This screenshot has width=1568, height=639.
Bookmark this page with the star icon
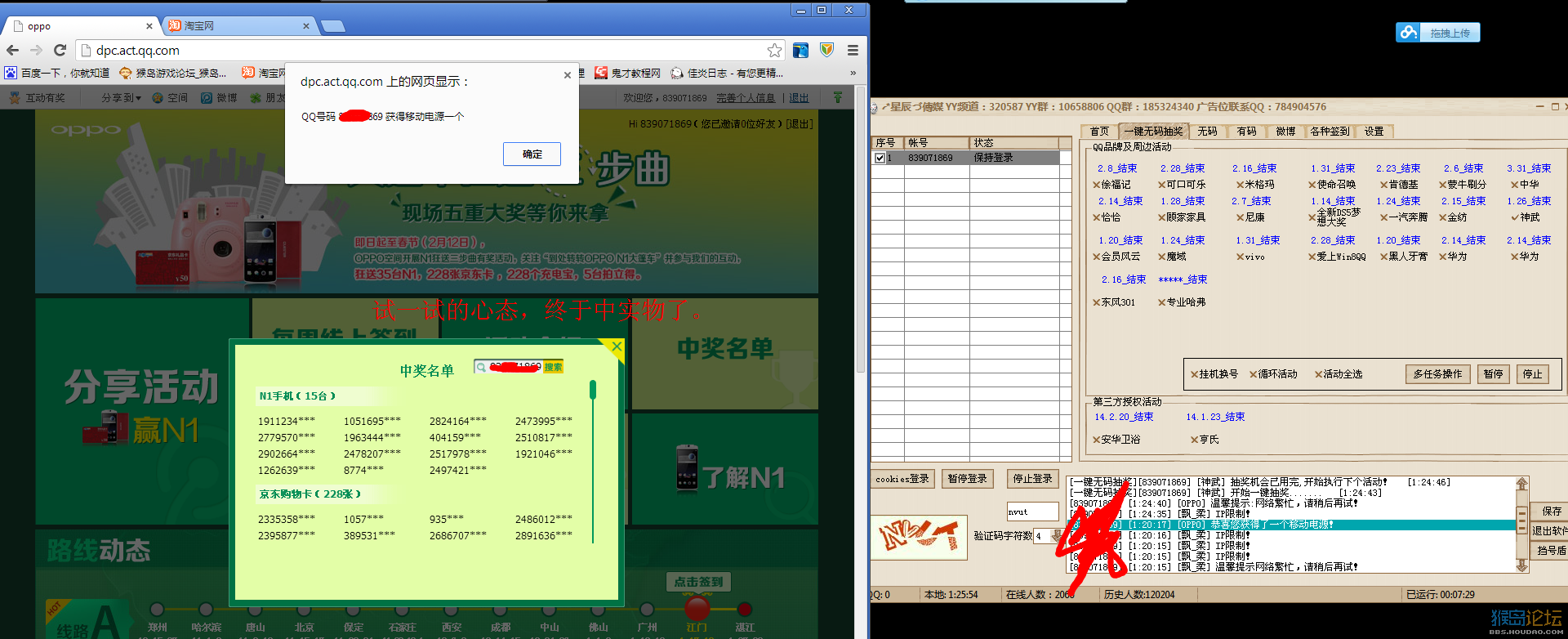point(774,51)
